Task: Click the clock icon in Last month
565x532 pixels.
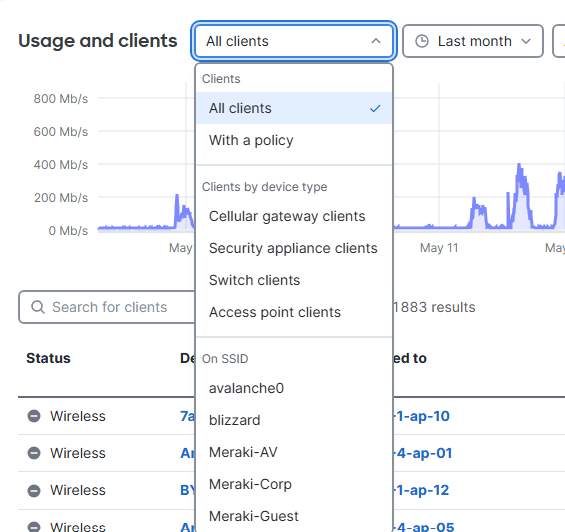Action: click(422, 41)
